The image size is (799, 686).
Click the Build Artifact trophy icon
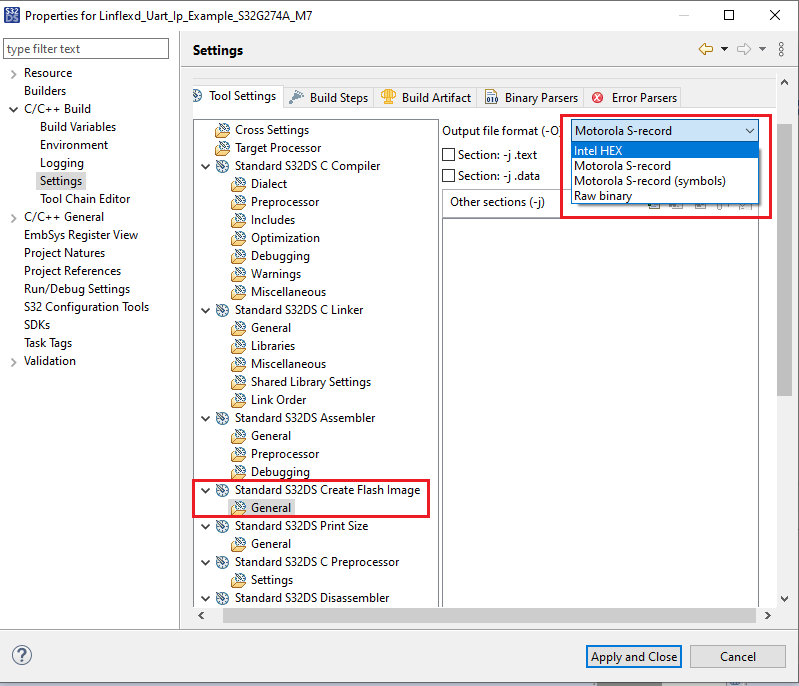(388, 96)
